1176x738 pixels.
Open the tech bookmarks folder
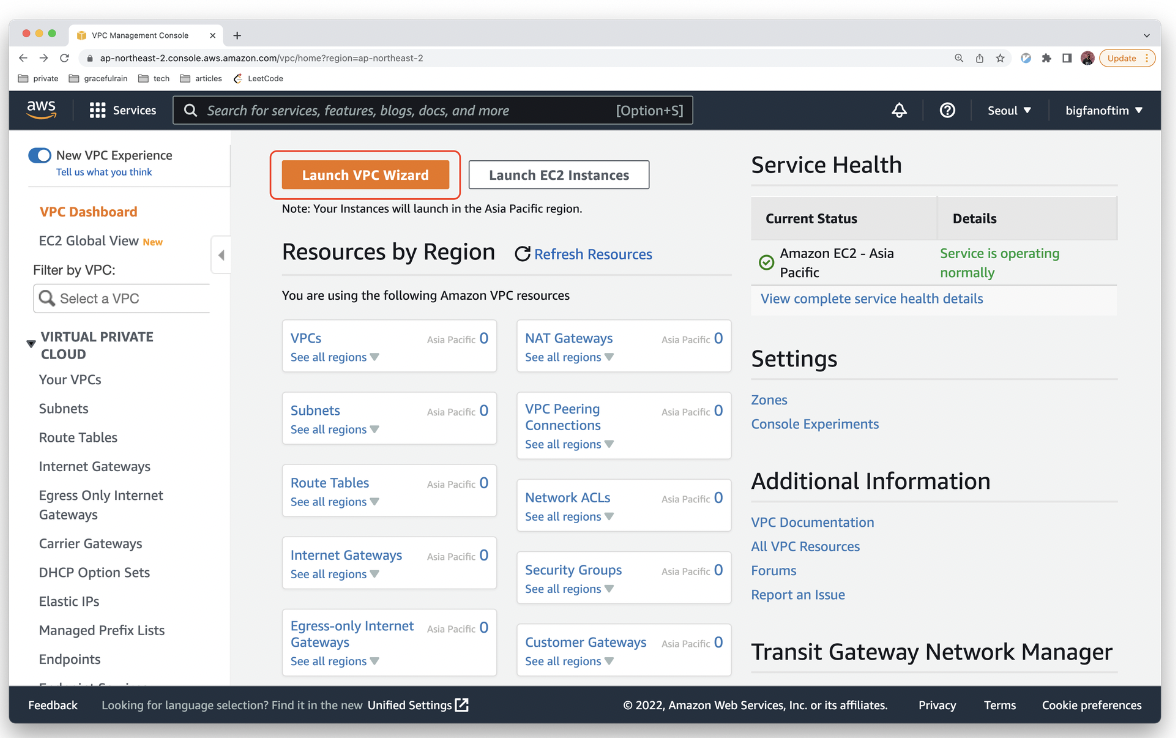click(154, 78)
